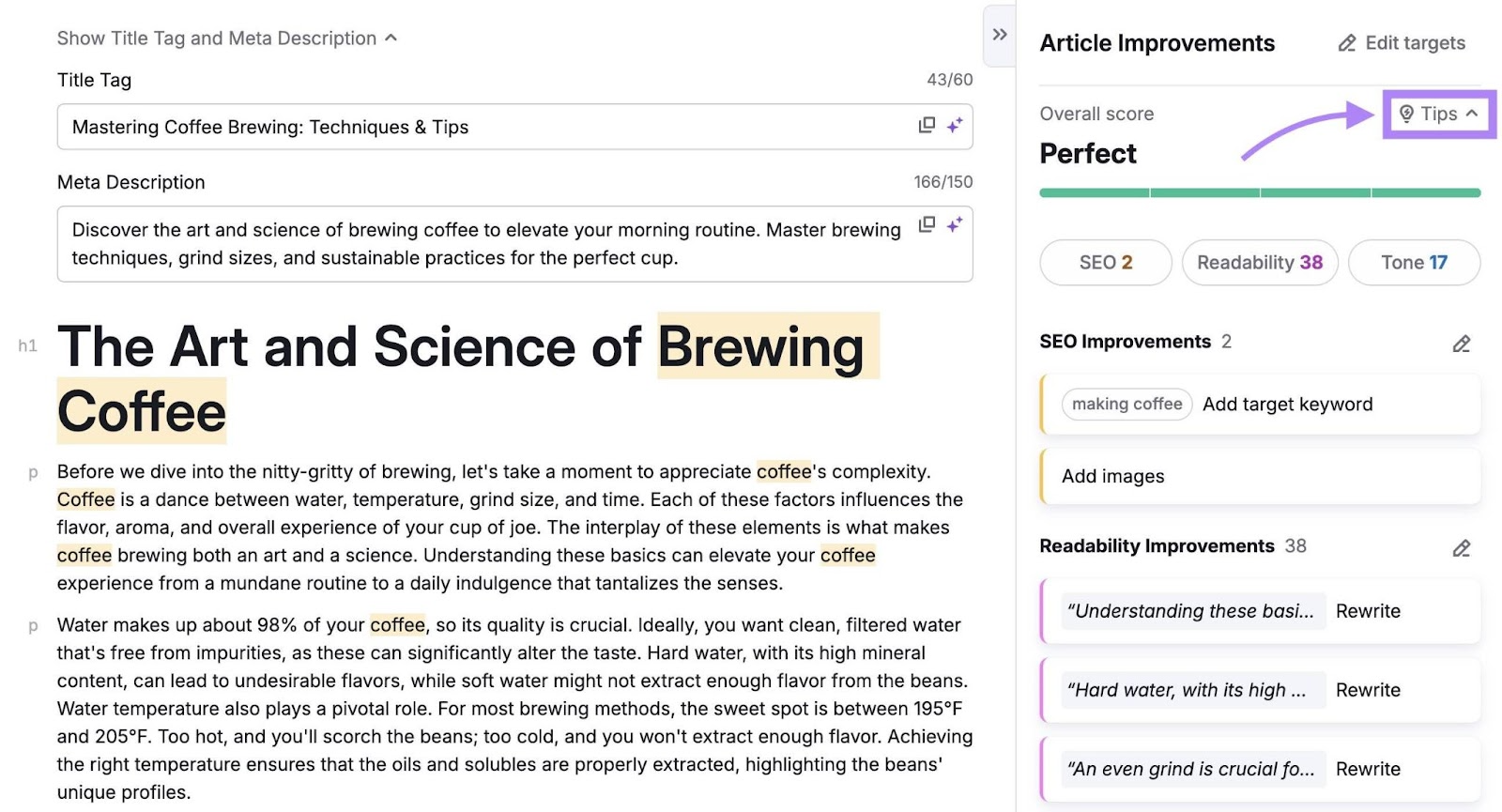1502x812 pixels.
Task: Click the green overall score progress bar
Action: click(1259, 192)
